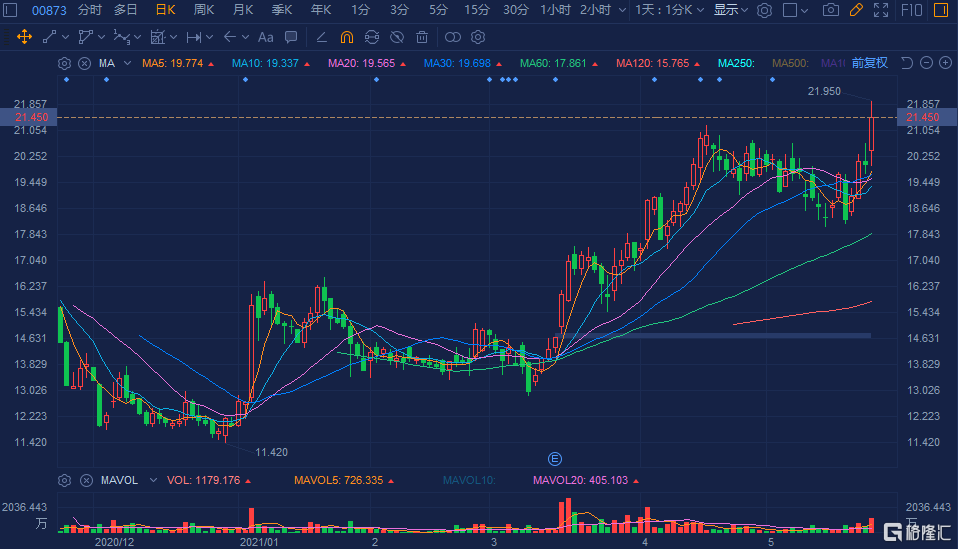The width and height of the screenshot is (958, 549).
Task: Take a chart screenshot with camera icon
Action: 830,10
